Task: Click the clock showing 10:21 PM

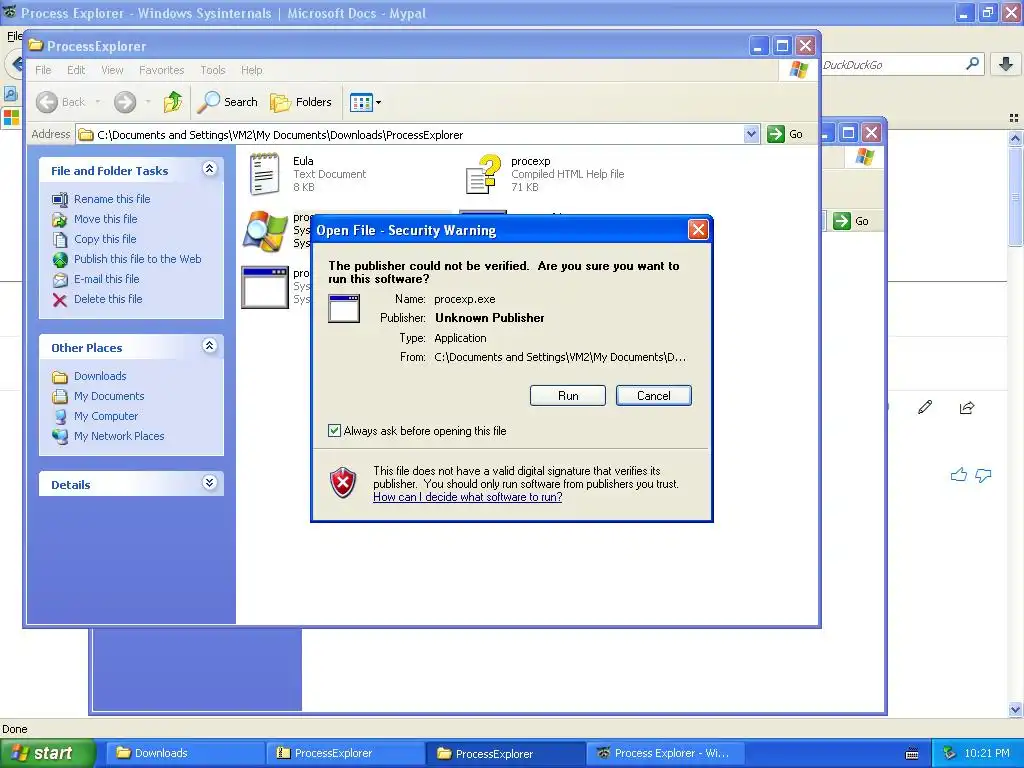Action: [987, 753]
